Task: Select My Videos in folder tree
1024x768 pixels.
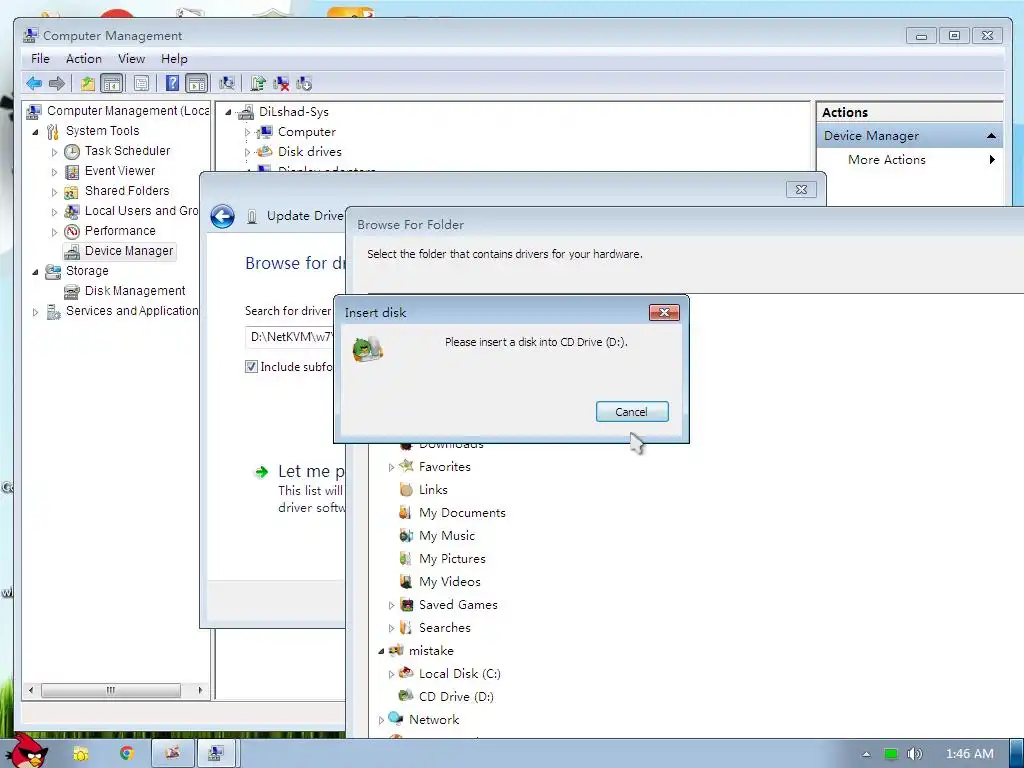Action: point(449,581)
